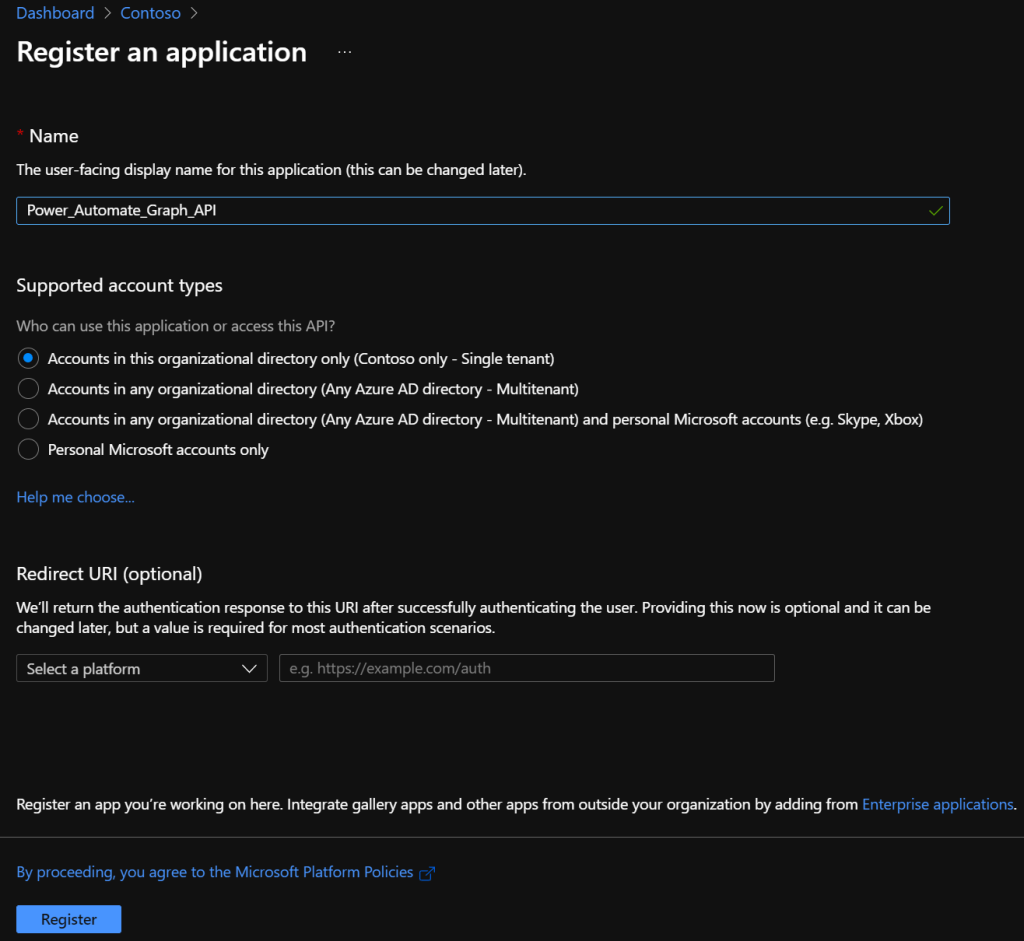Navigate to Contoso in the breadcrumb
Viewport: 1024px width, 941px height.
coord(152,14)
